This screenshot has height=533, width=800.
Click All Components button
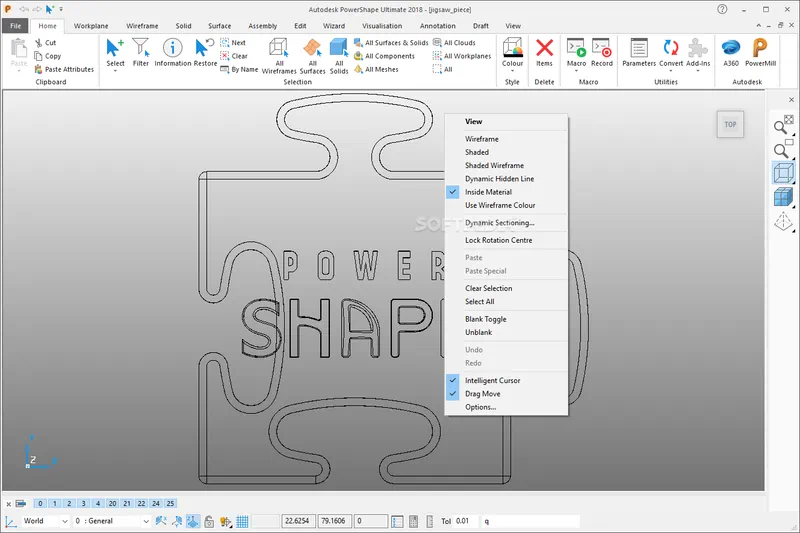point(384,56)
